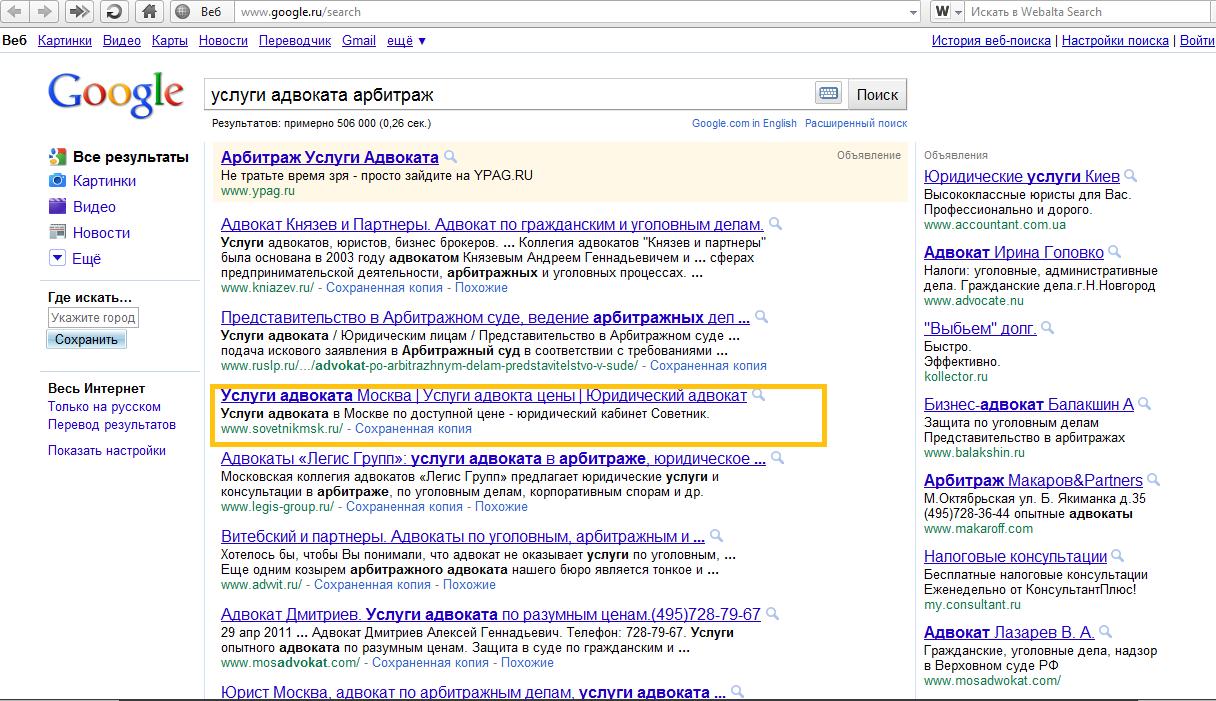Preview magnifier next to Арбитраж Услуги Адвоката
Image resolution: width=1216 pixels, height=701 pixels.
pos(451,157)
